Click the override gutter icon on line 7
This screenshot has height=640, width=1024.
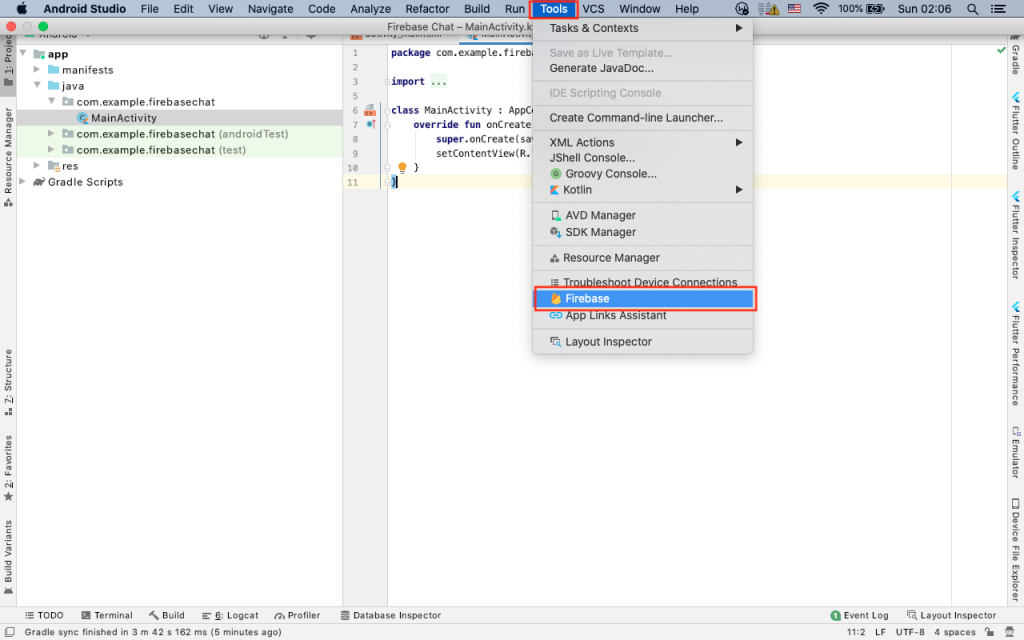370,124
